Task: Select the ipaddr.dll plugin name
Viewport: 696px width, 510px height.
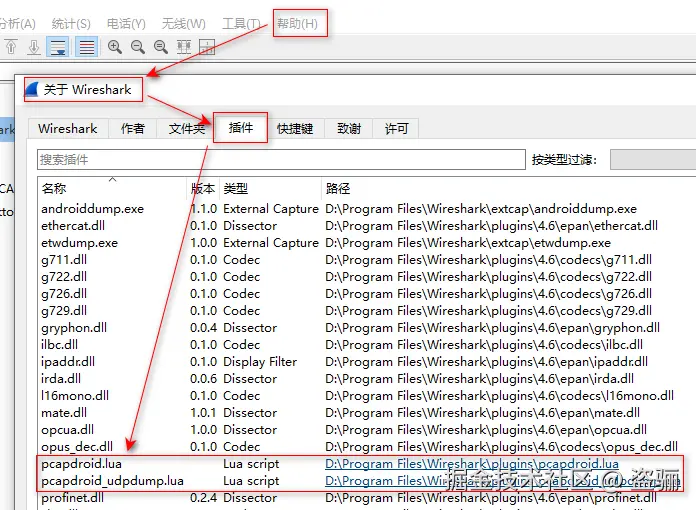Action: (x=68, y=362)
